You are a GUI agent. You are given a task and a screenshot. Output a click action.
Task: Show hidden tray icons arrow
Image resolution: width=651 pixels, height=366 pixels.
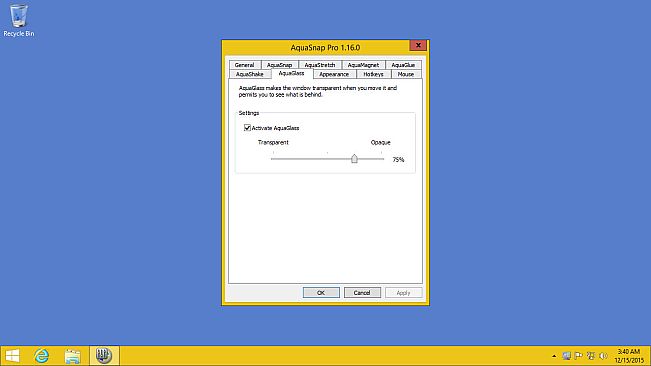click(554, 356)
